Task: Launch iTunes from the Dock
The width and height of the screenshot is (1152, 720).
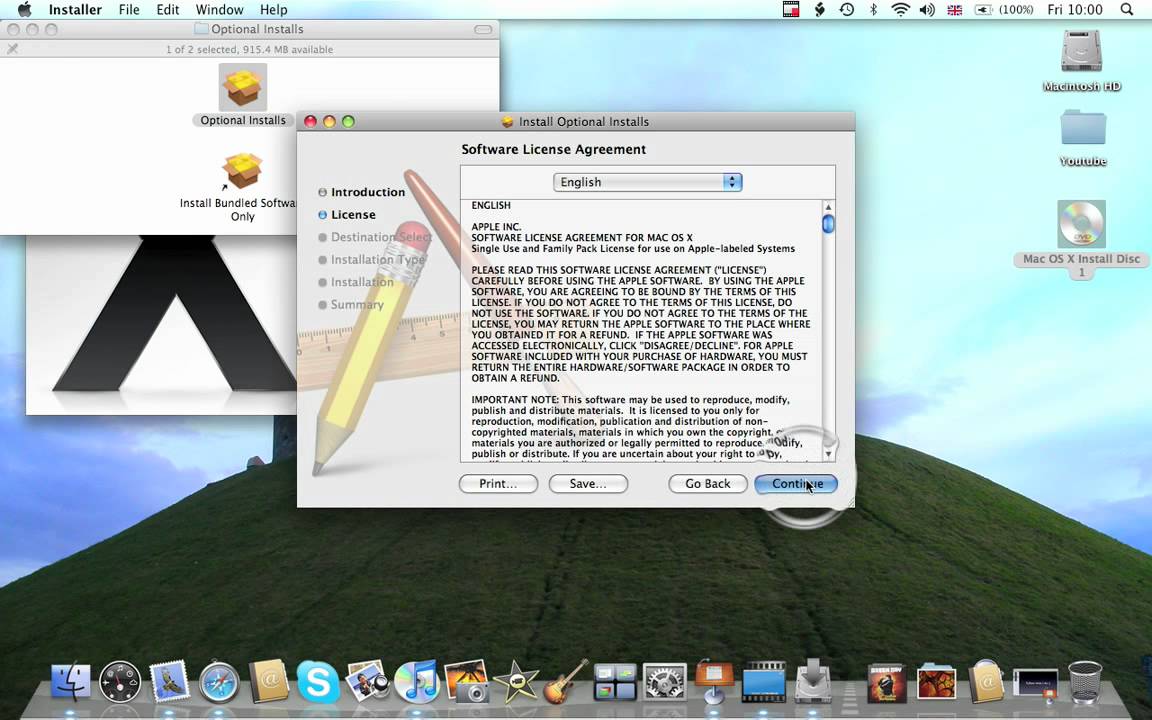Action: pos(417,681)
